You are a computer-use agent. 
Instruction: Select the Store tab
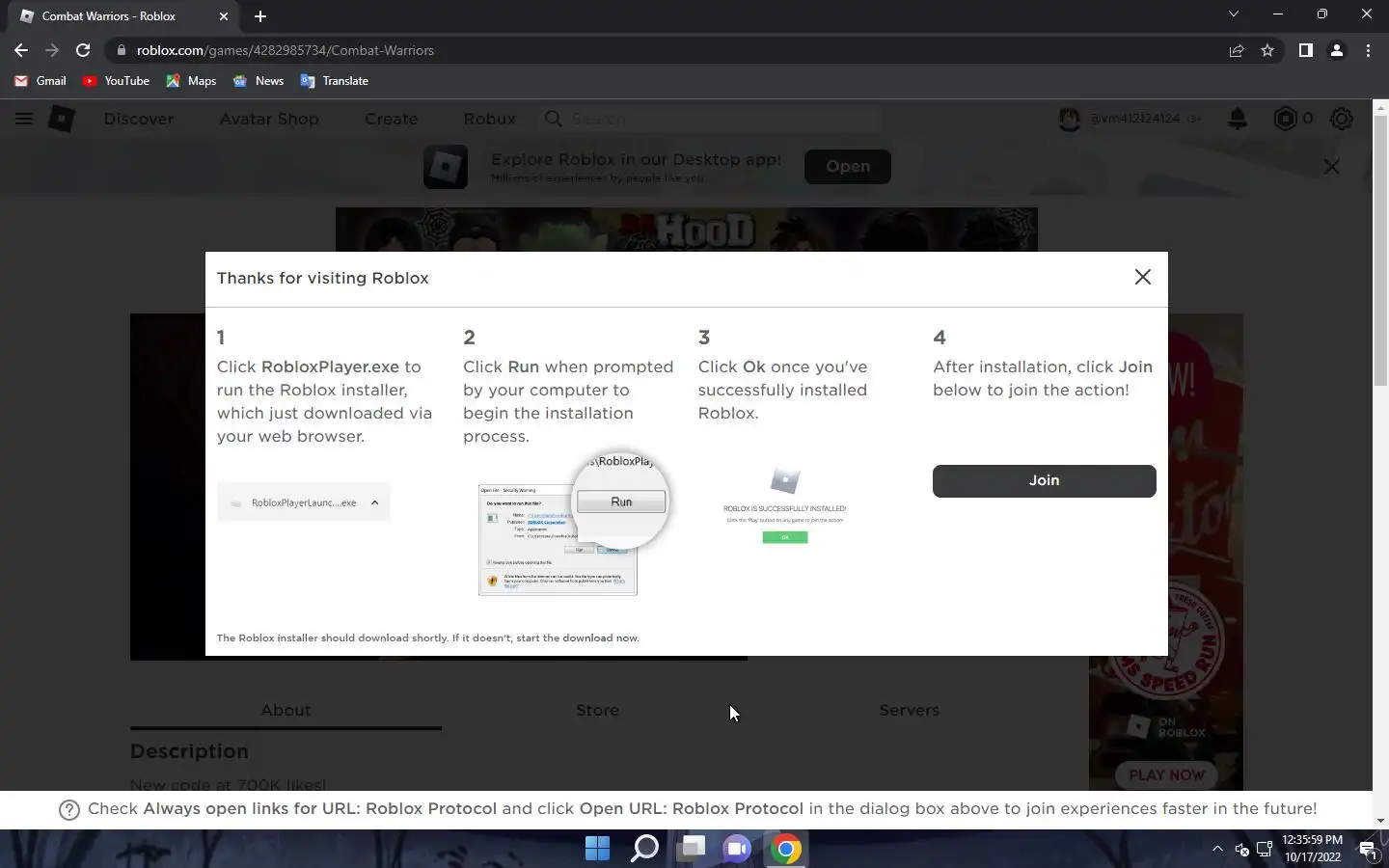(597, 710)
